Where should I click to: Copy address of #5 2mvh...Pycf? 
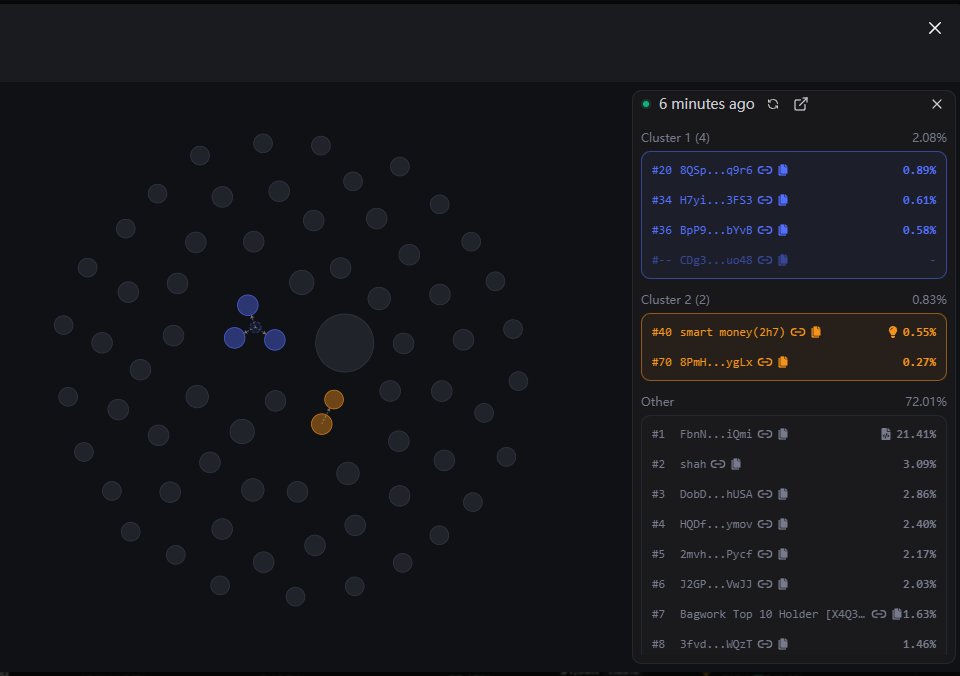pos(783,554)
